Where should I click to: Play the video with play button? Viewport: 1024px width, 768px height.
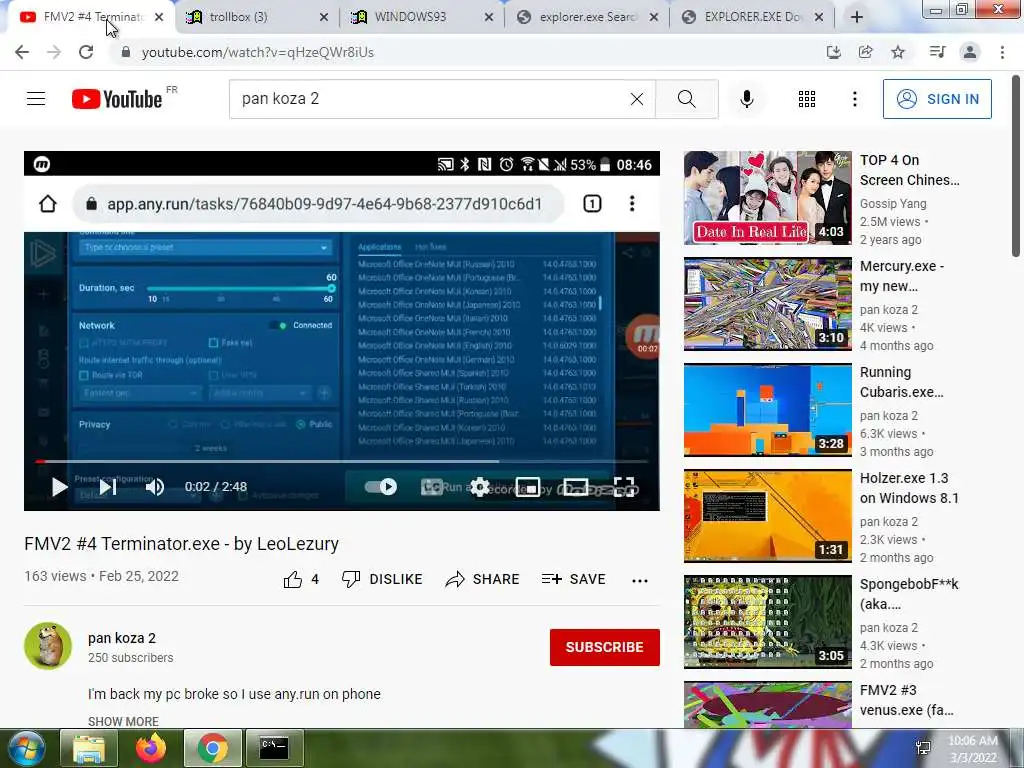[x=59, y=487]
